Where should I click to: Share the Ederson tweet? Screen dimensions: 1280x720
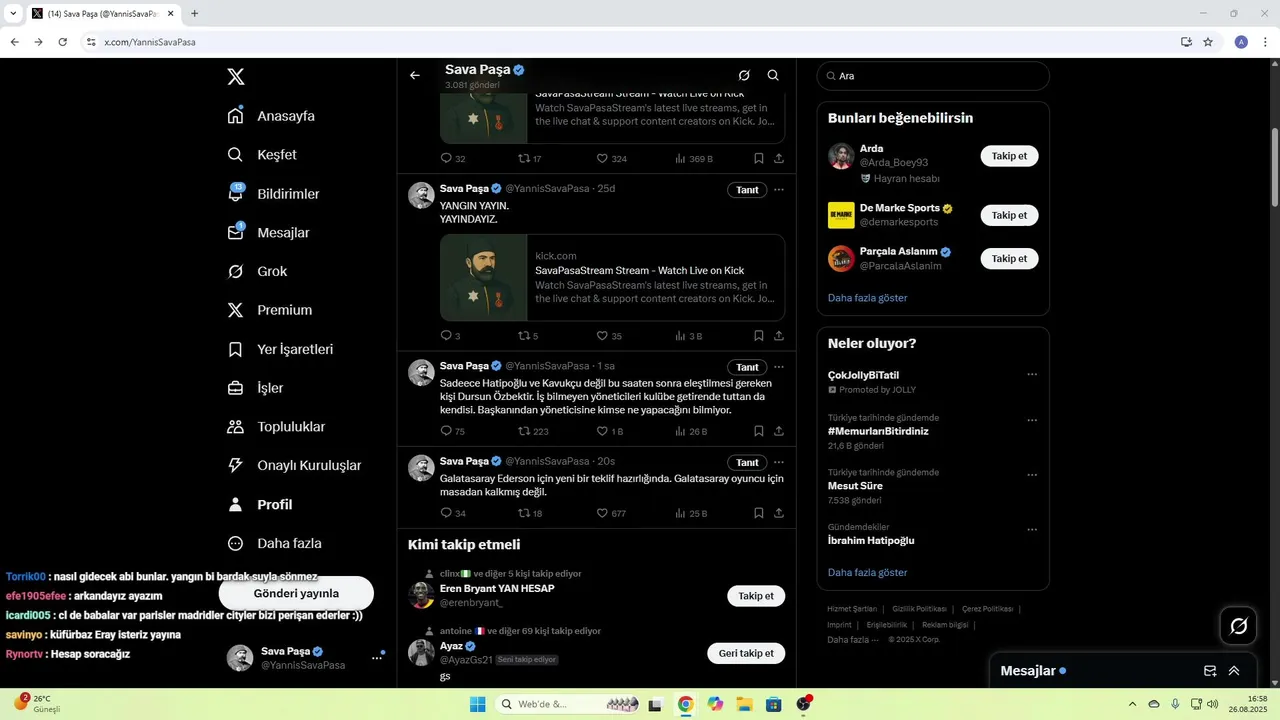tap(779, 513)
